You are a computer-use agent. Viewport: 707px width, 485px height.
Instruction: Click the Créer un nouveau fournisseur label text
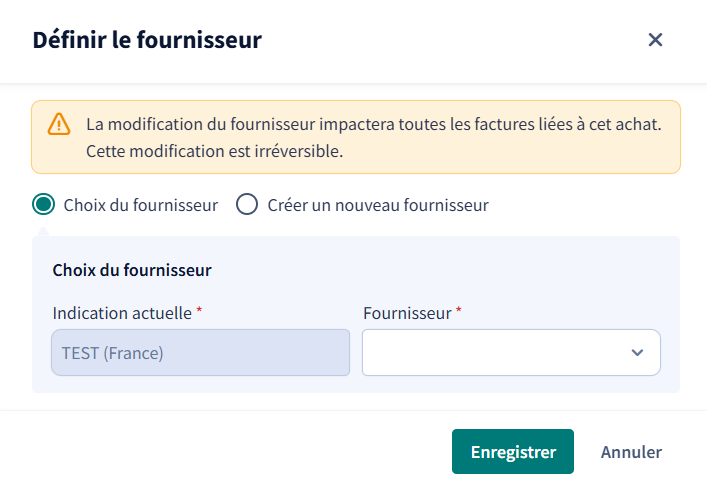378,205
